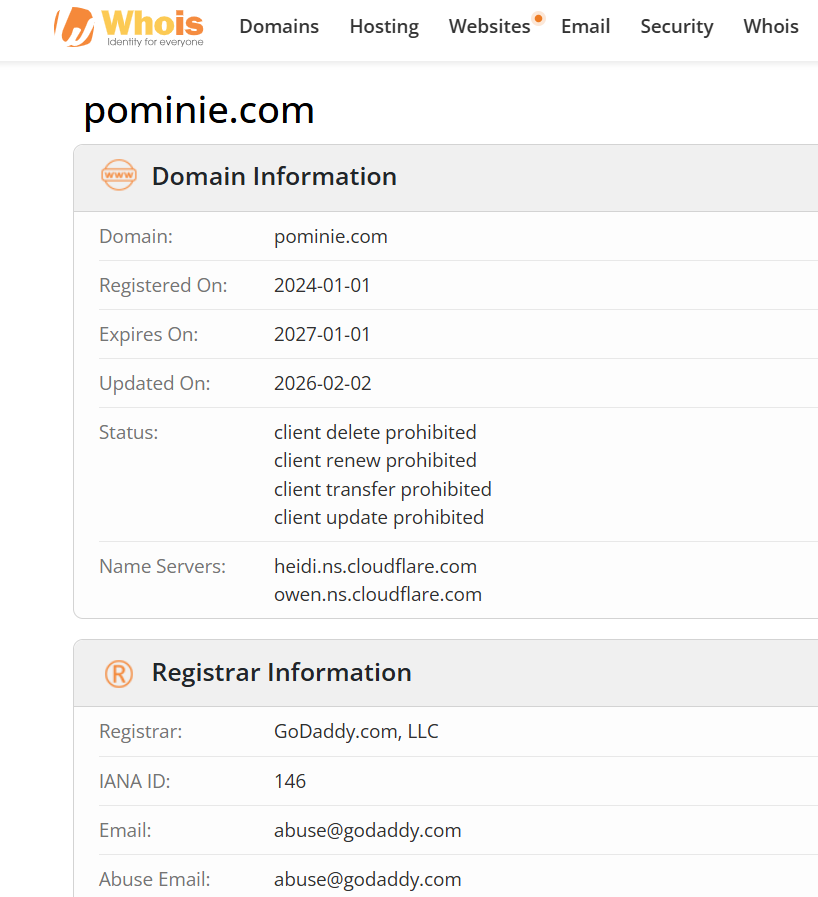Click the registrar R icon
Screen dimensions: 818x897
point(119,673)
